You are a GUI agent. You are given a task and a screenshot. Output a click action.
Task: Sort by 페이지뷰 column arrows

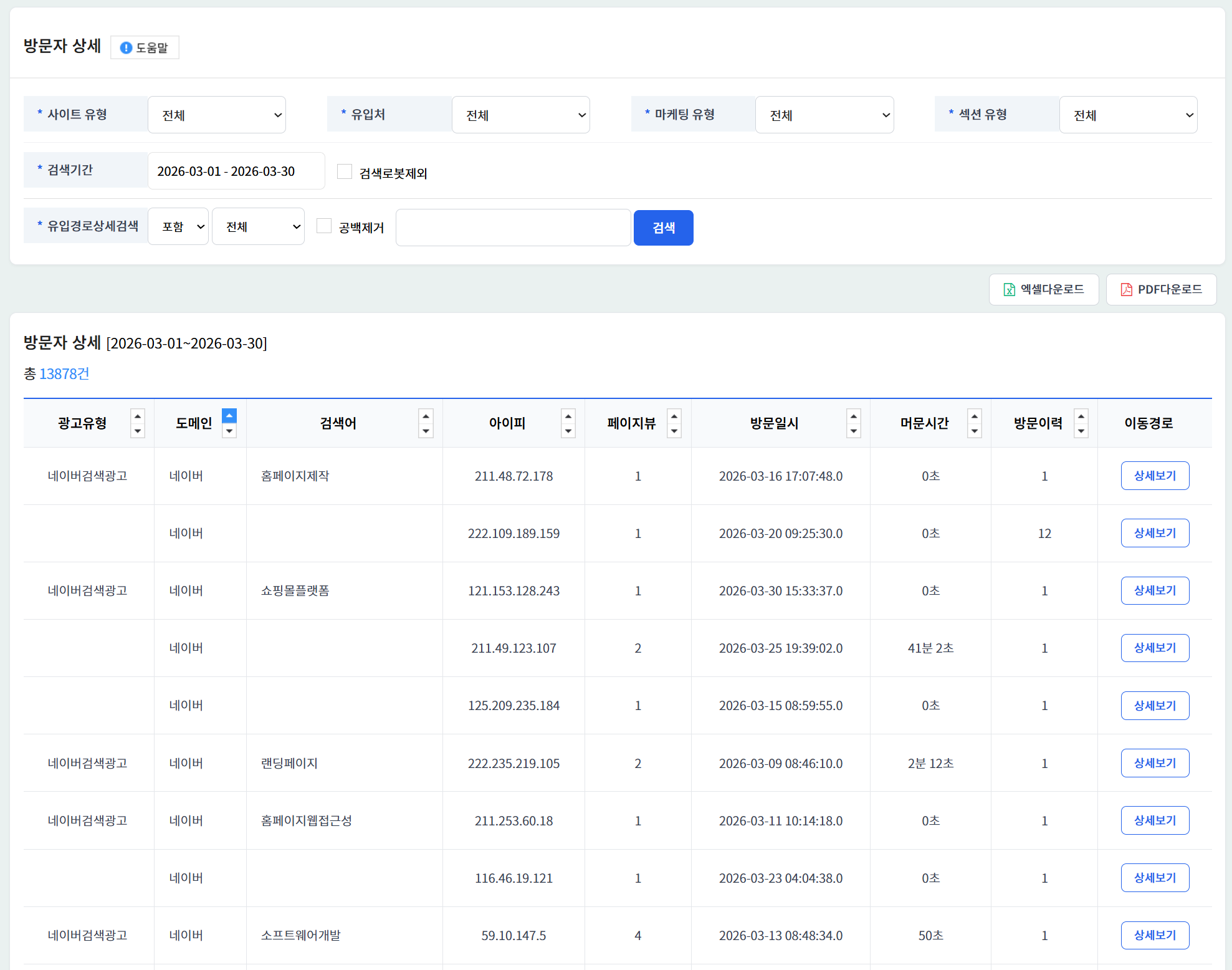pos(674,423)
